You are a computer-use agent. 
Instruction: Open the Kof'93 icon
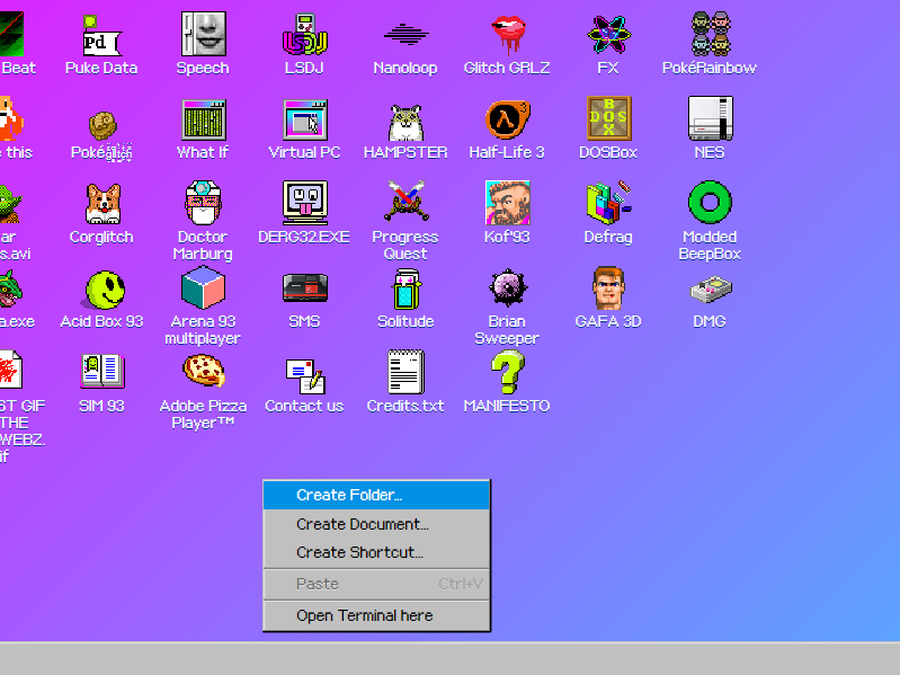click(507, 203)
